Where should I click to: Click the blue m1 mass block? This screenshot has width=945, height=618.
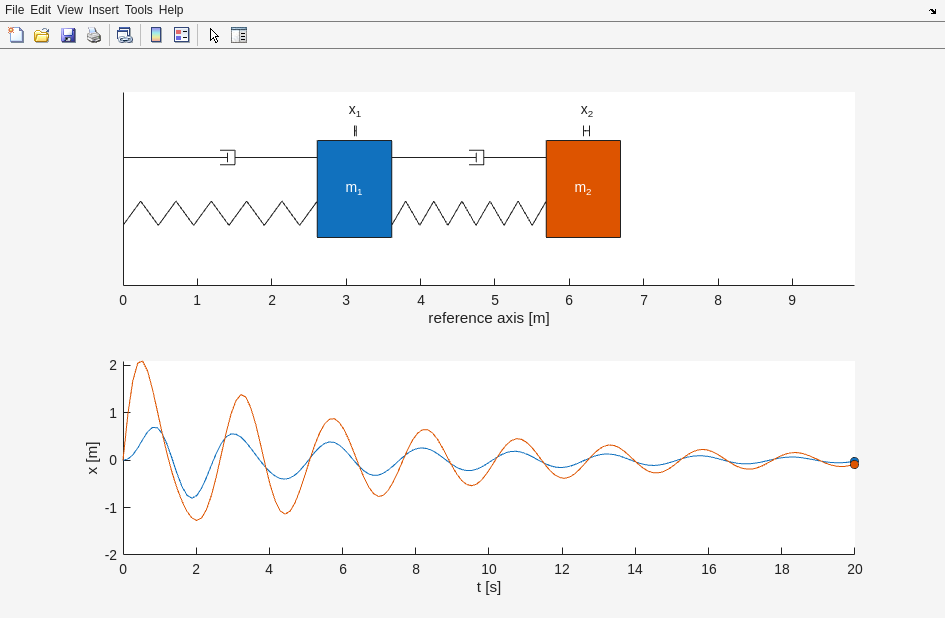click(354, 188)
